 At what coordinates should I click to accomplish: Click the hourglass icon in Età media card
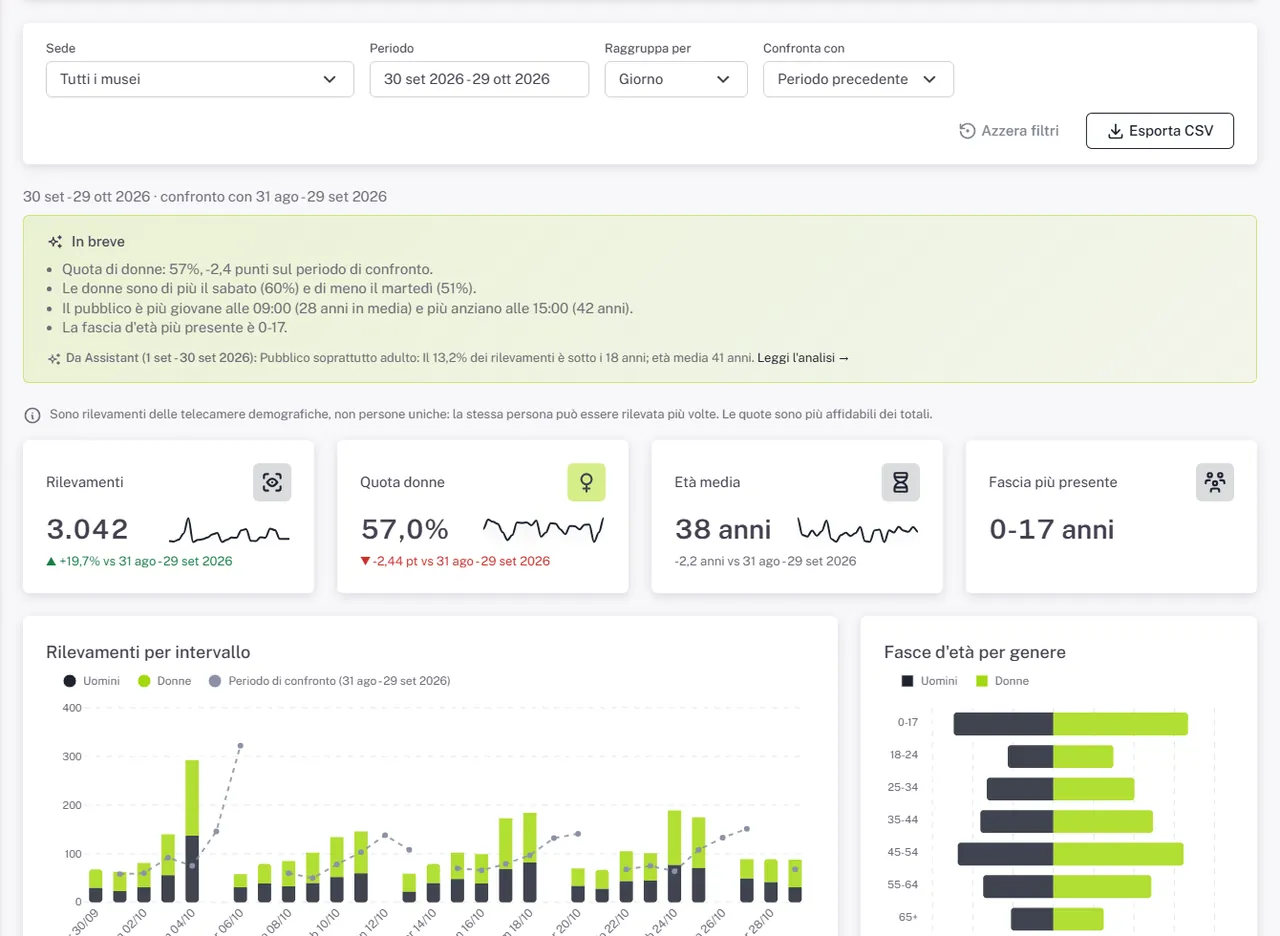[900, 482]
